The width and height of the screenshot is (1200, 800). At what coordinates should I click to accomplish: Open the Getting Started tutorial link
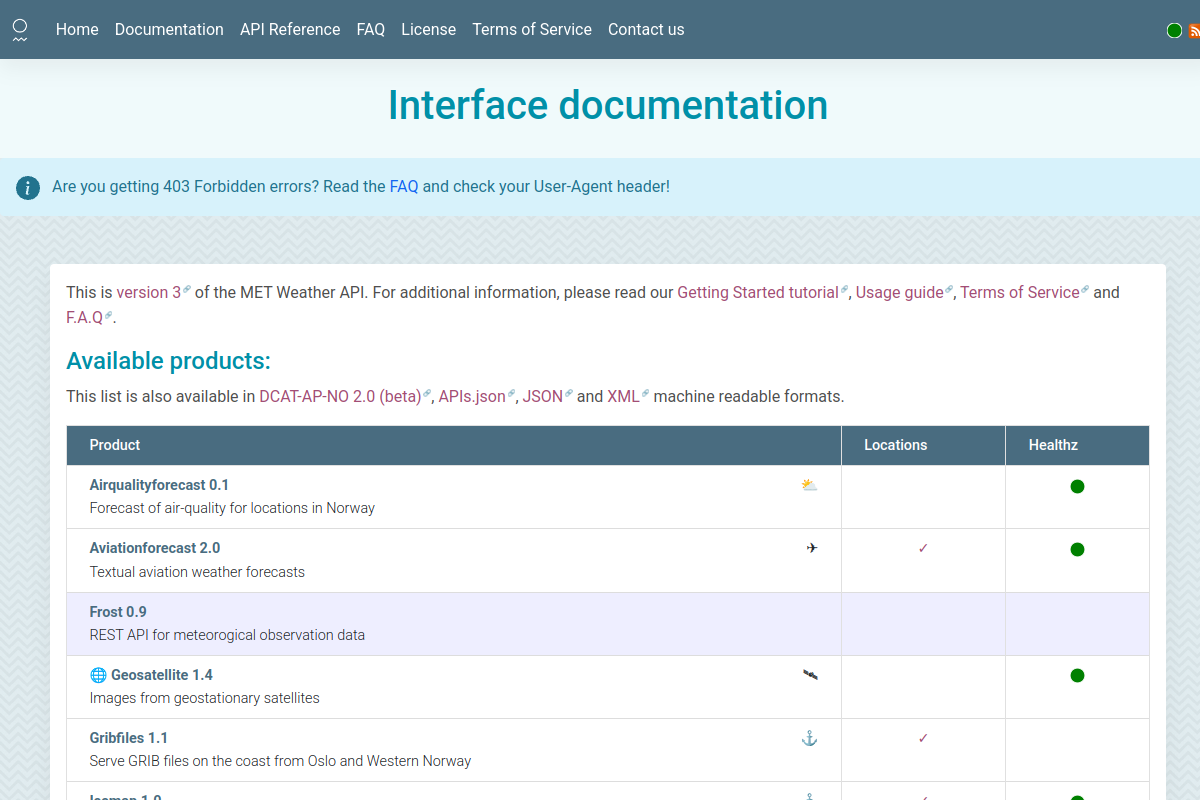[762, 292]
